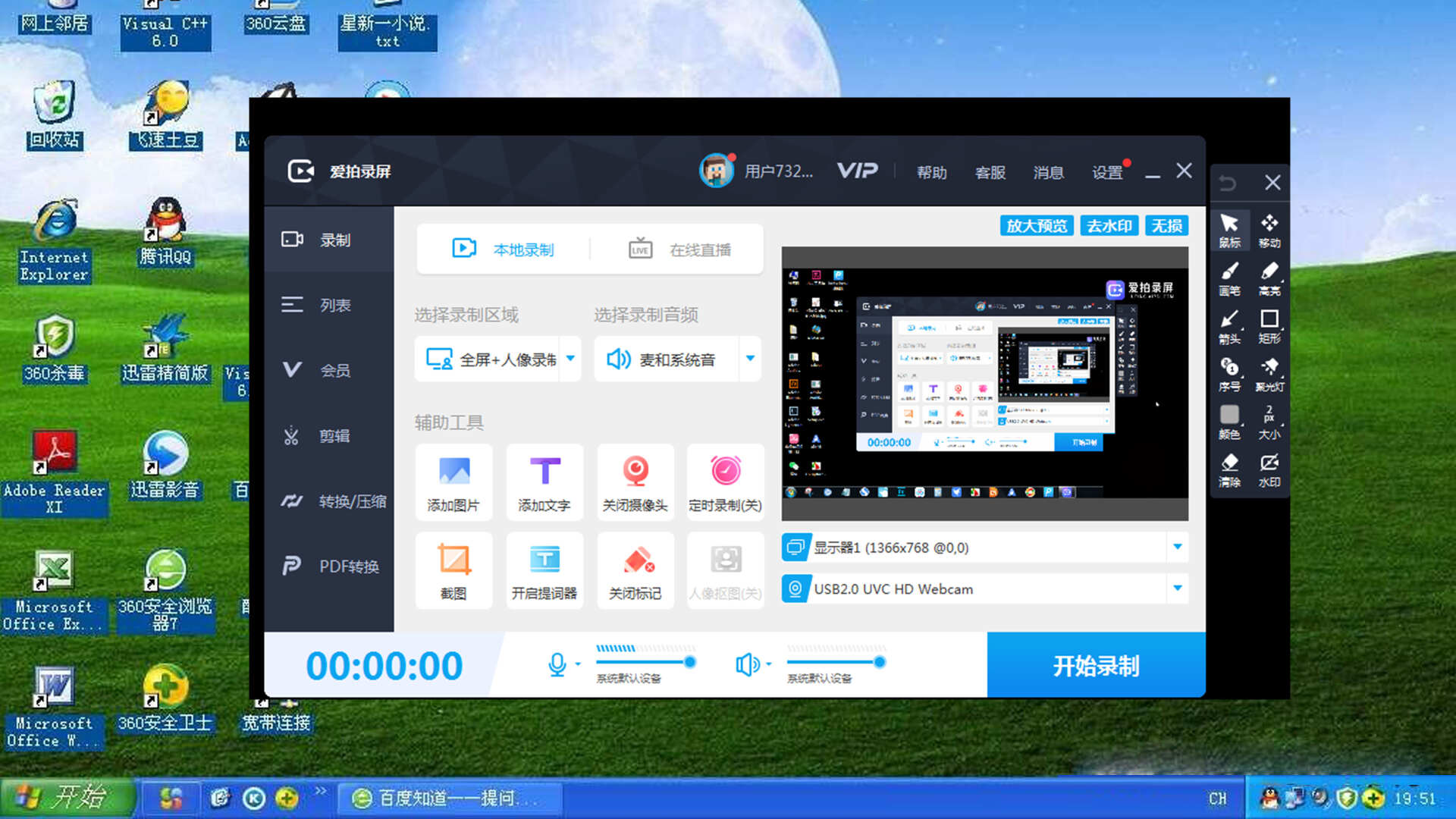Open the 大小 pen size setting
Screen dimensions: 1456x819
[x=1269, y=422]
